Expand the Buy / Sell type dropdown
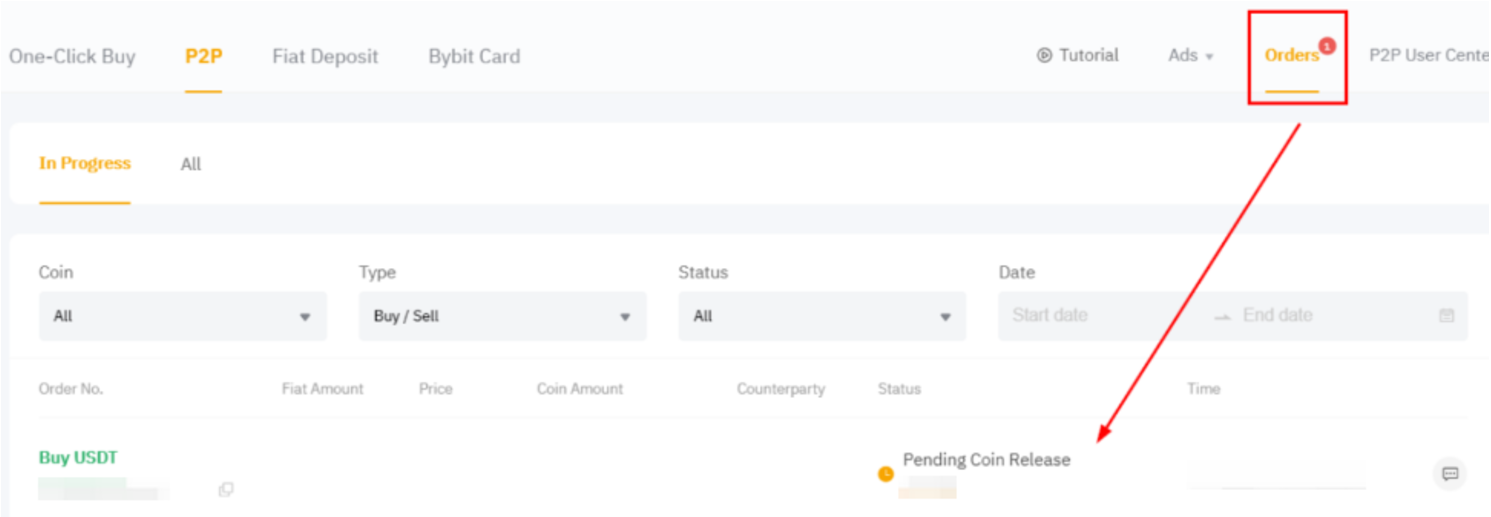Image resolution: width=1491 pixels, height=517 pixels. [502, 316]
